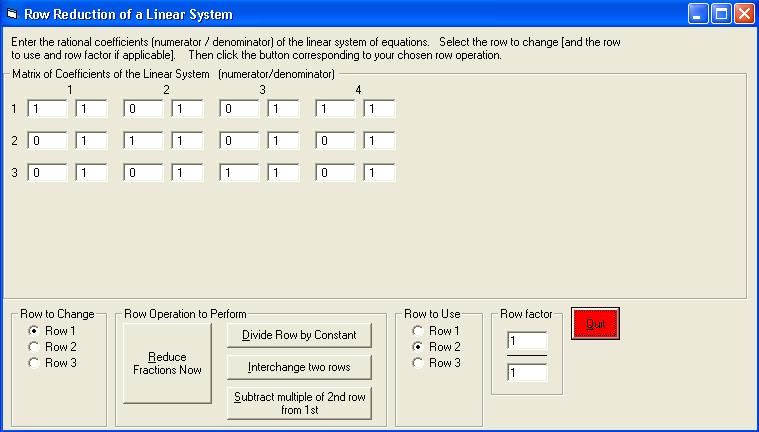Click row 3 column 1 numerator field
Viewport: 759px width, 432px height.
click(47, 173)
